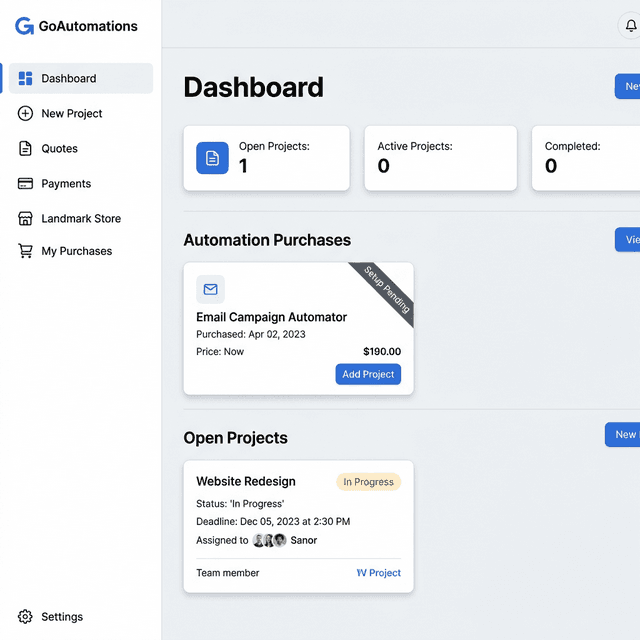This screenshot has width=640, height=640.
Task: Click the 'Status: In Progress' line
Action: click(x=240, y=504)
